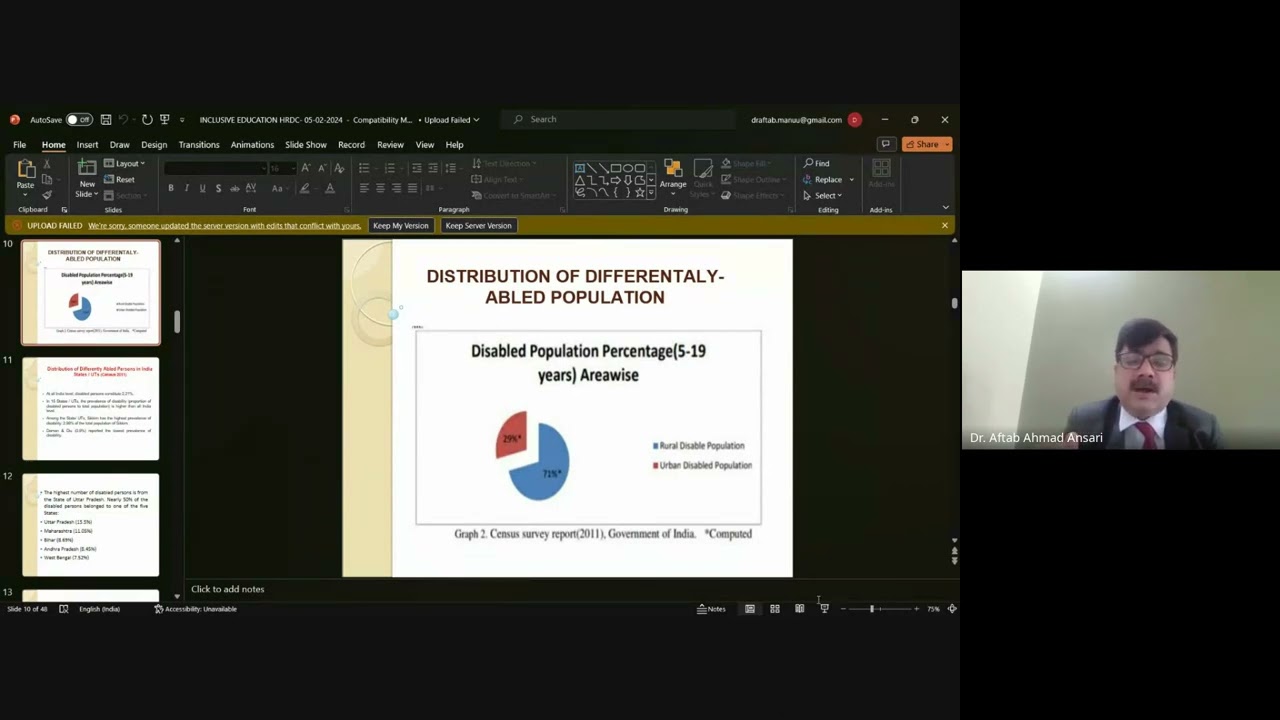Toggle Align Left paragraph alignment

(x=364, y=188)
